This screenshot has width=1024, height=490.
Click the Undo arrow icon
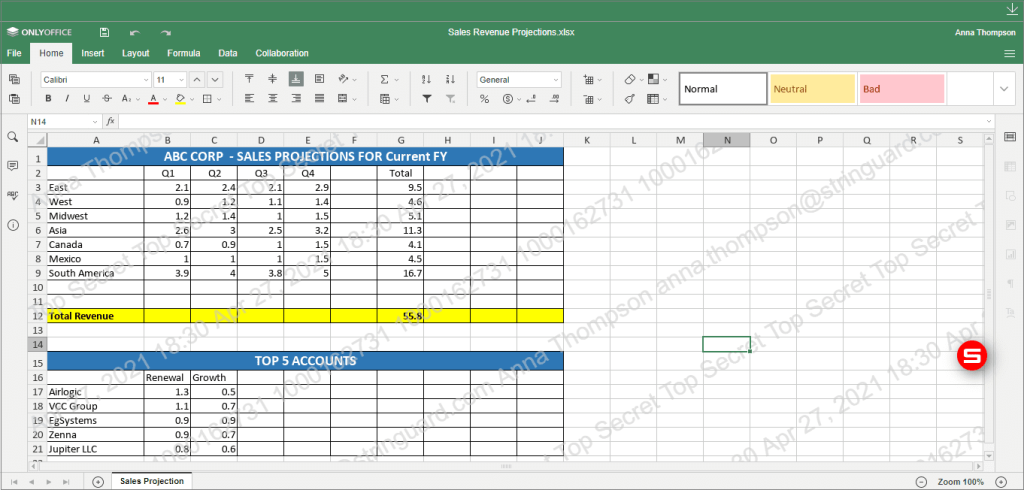135,32
